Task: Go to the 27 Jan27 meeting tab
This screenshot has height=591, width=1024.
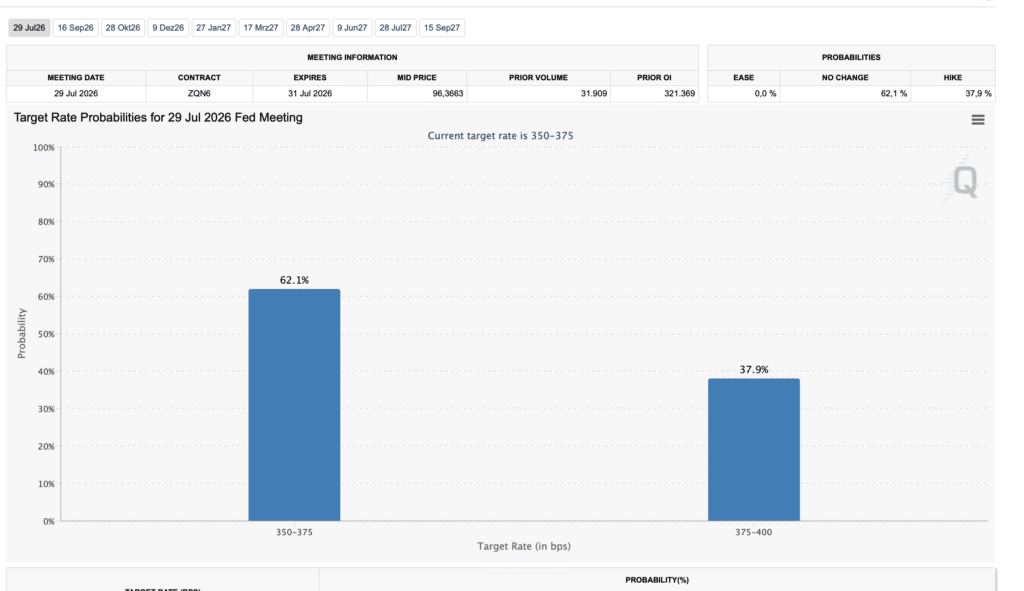Action: (x=214, y=28)
